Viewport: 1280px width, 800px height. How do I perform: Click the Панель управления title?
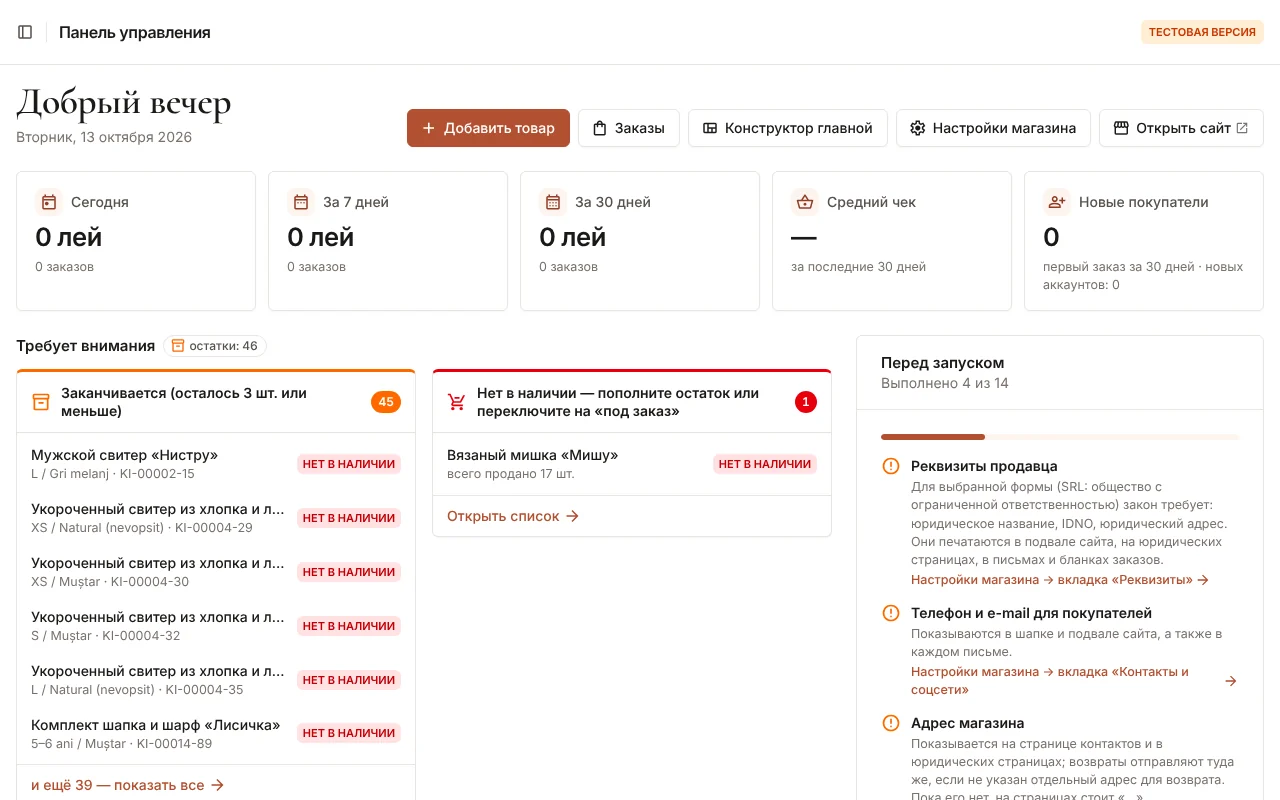(x=135, y=32)
